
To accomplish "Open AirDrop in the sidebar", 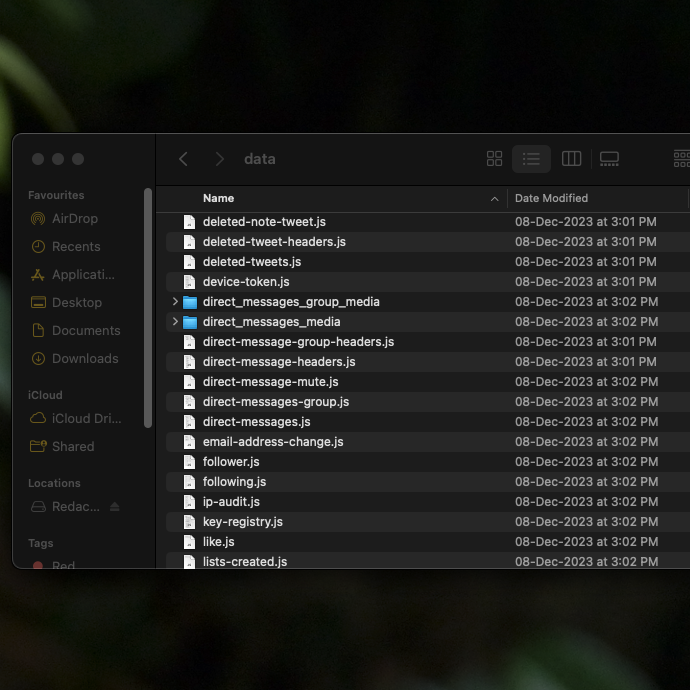I will [x=74, y=219].
